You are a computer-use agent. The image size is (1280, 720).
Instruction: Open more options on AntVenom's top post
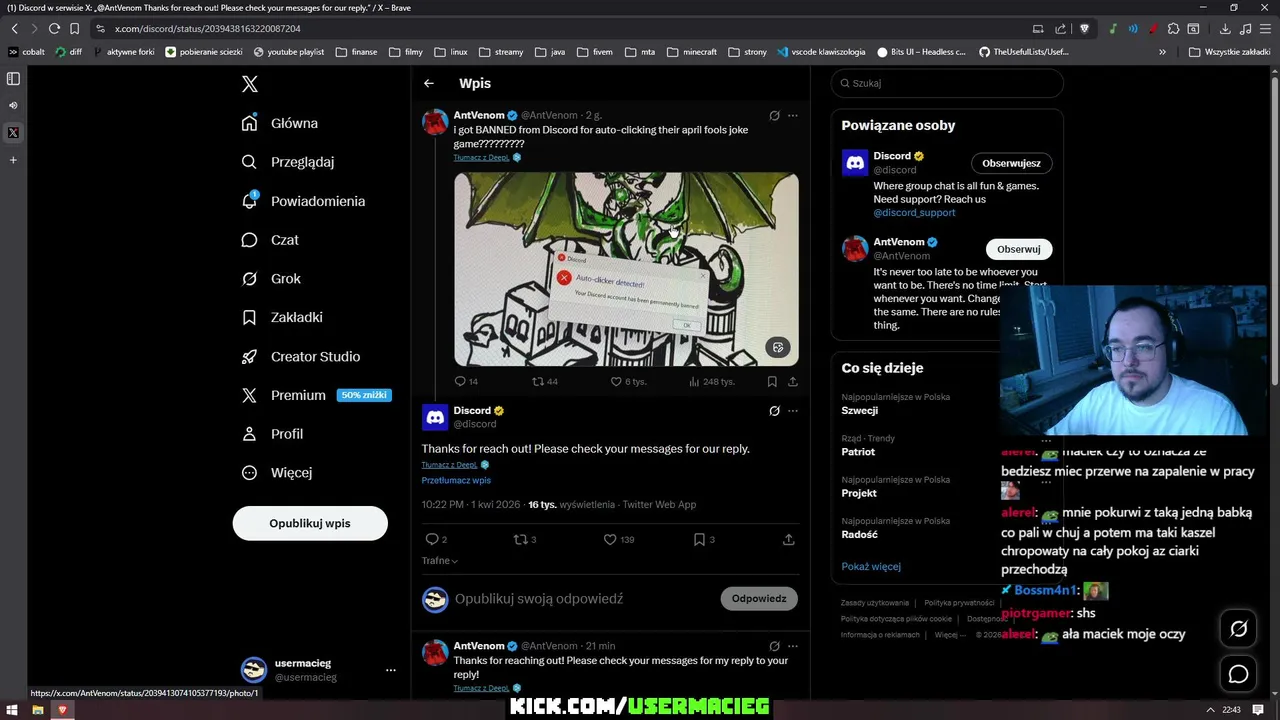tap(792, 116)
